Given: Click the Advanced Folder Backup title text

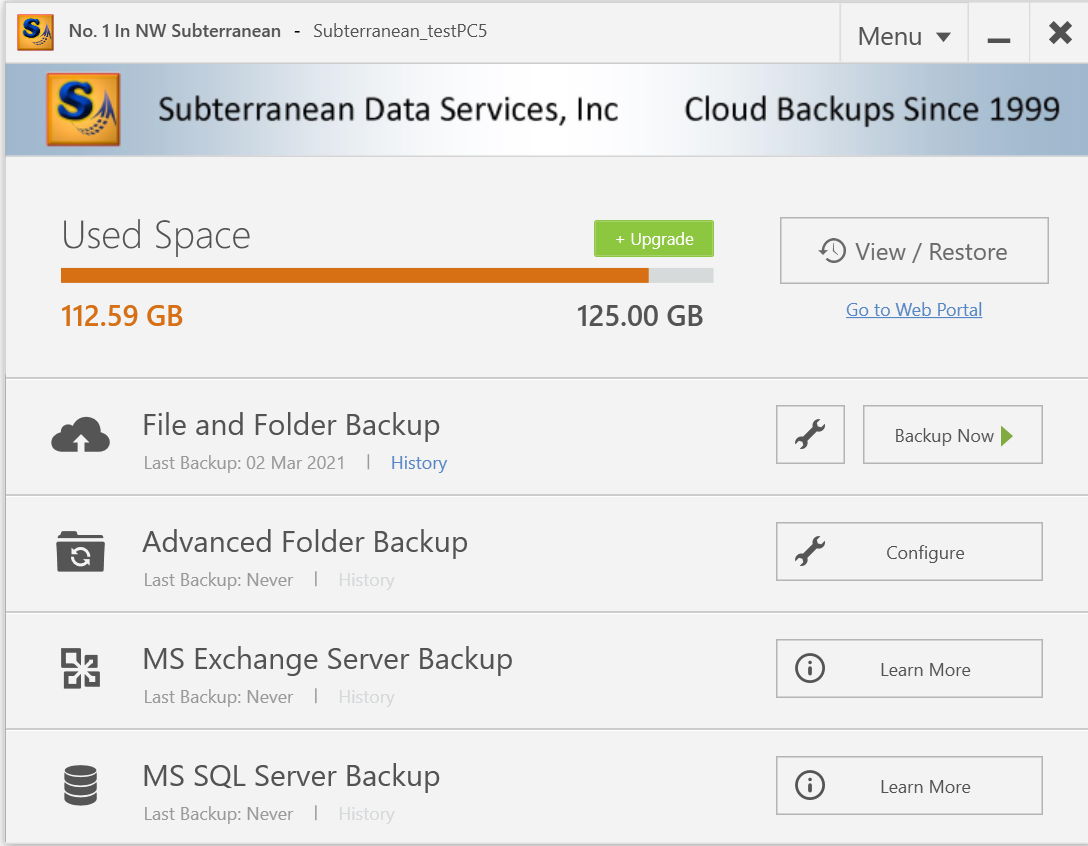Looking at the screenshot, I should pos(305,542).
